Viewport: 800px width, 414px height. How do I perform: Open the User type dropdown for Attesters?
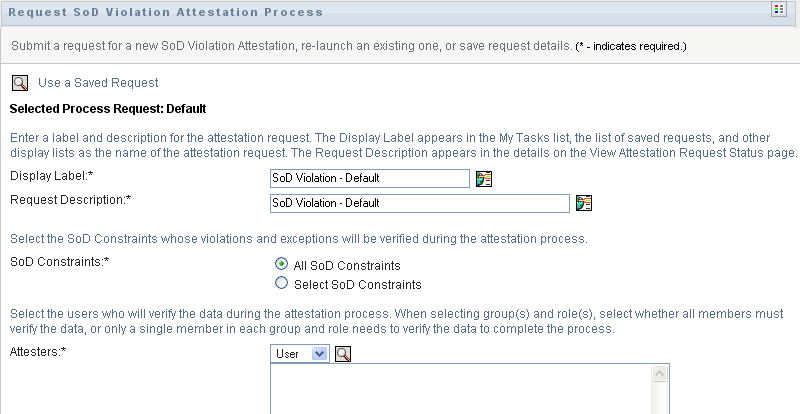[x=300, y=354]
